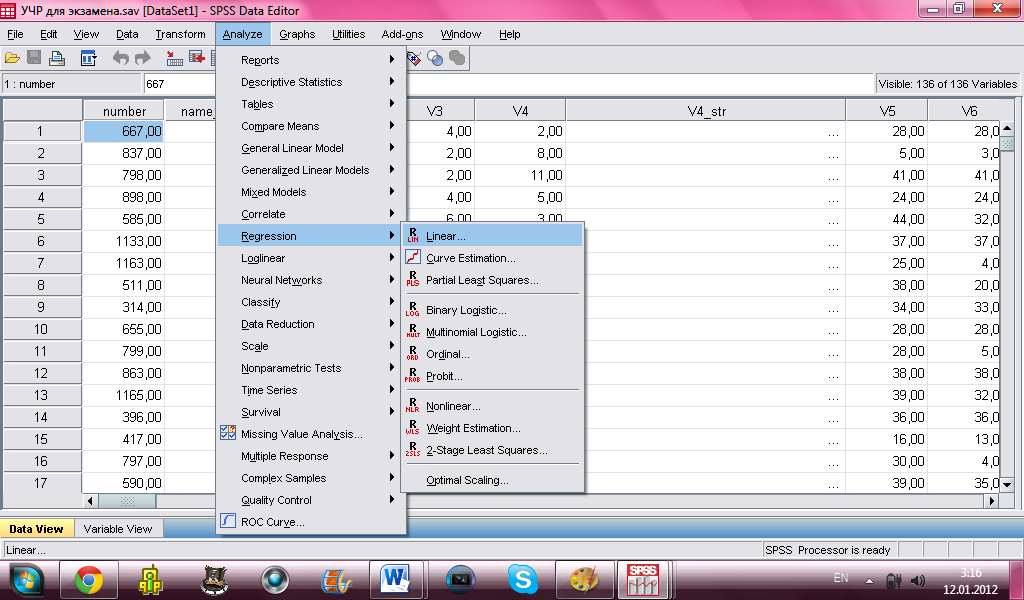Select Partial Least Squares... entry
The image size is (1024, 600).
492,280
